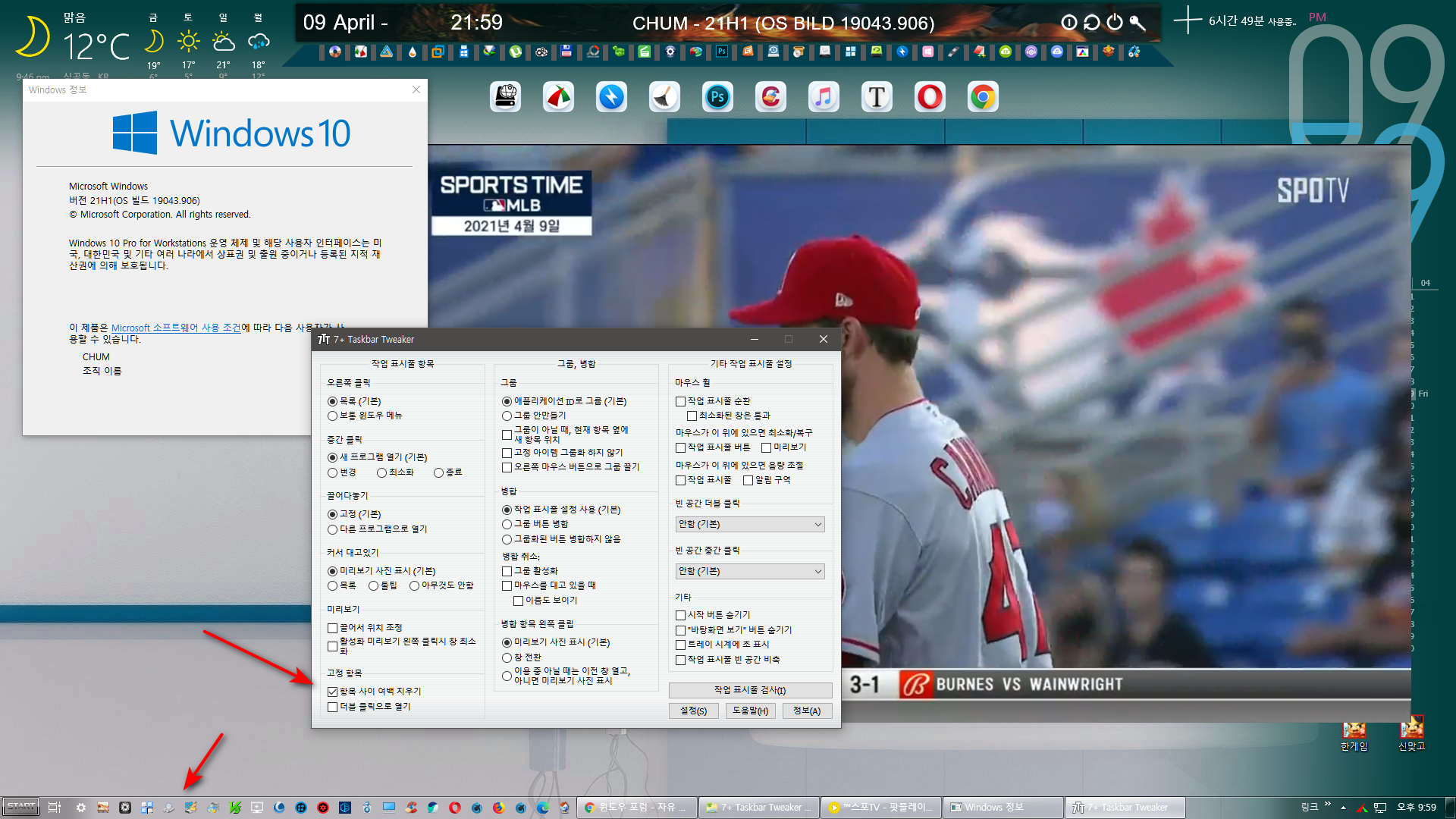The height and width of the screenshot is (819, 1456).
Task: Open the green uTorrent icon in launcher strip
Action: click(516, 52)
